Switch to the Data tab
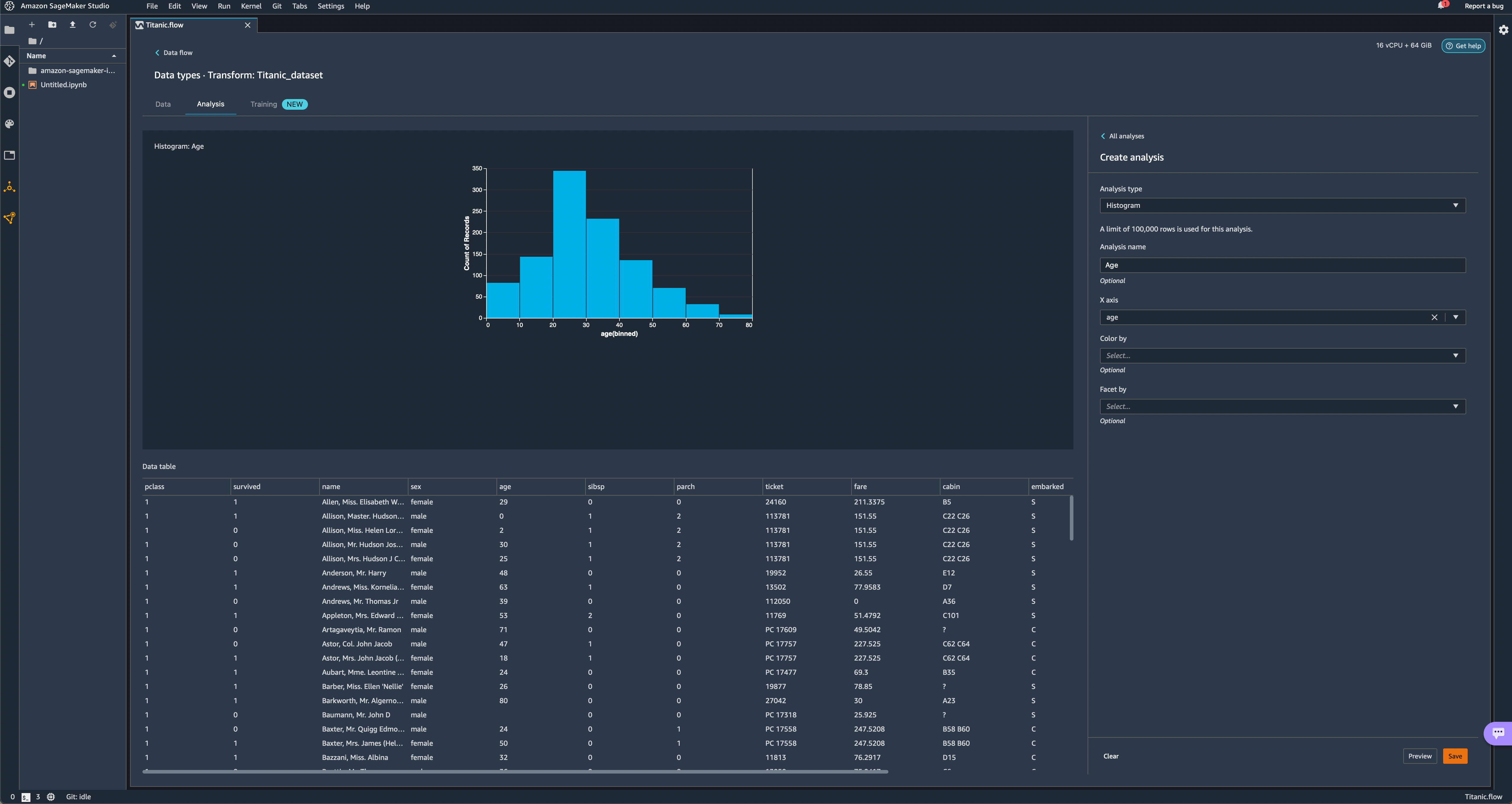1512x804 pixels. [163, 104]
